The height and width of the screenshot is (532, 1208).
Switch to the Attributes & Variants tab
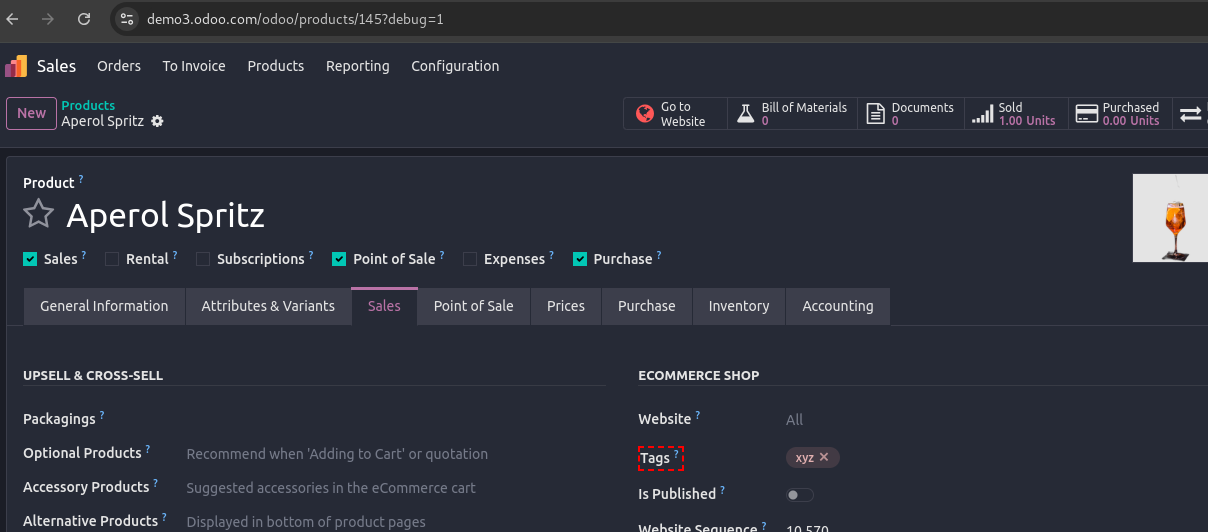pyautogui.click(x=268, y=306)
